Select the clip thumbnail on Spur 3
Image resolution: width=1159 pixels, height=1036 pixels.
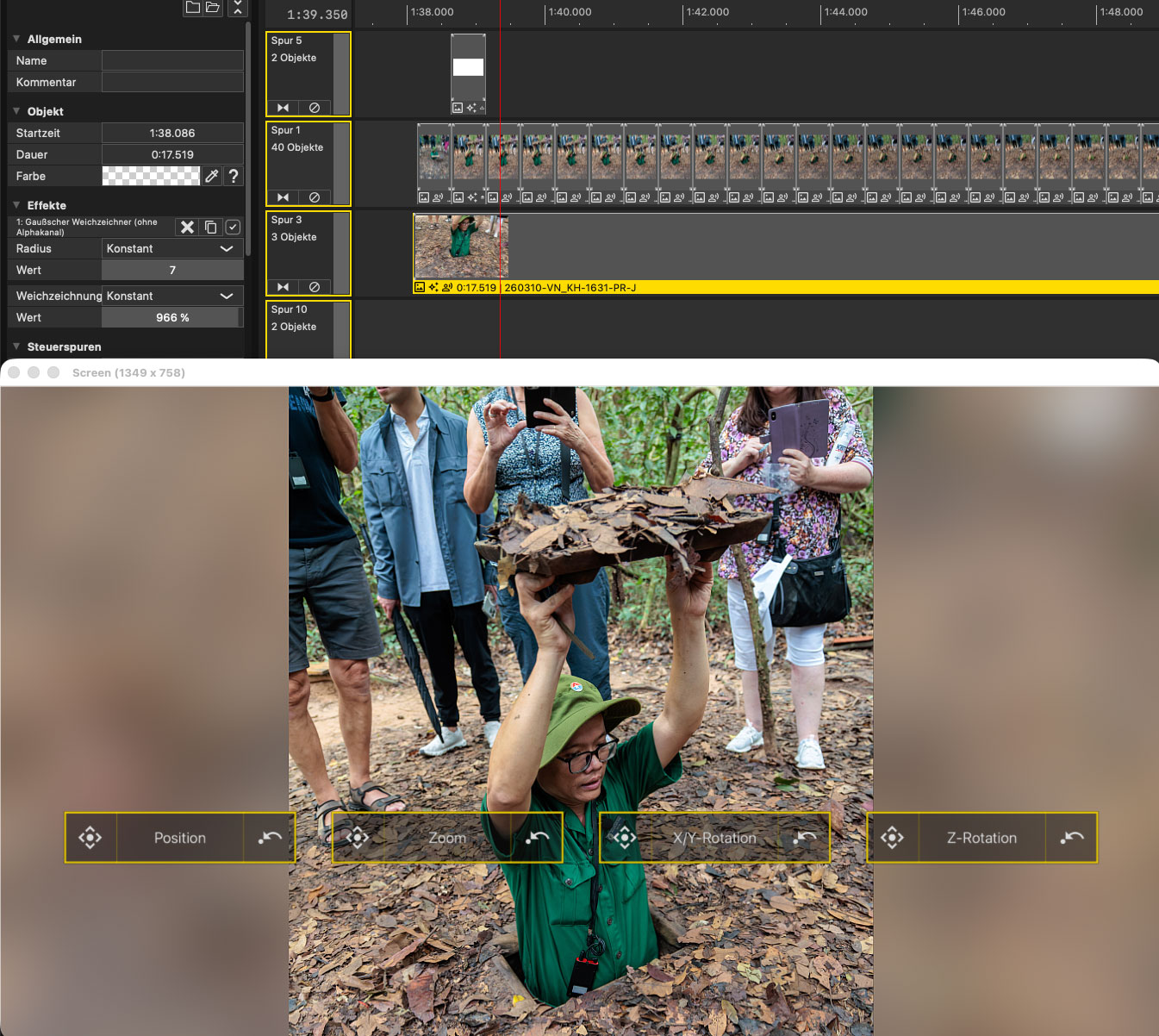click(x=461, y=247)
